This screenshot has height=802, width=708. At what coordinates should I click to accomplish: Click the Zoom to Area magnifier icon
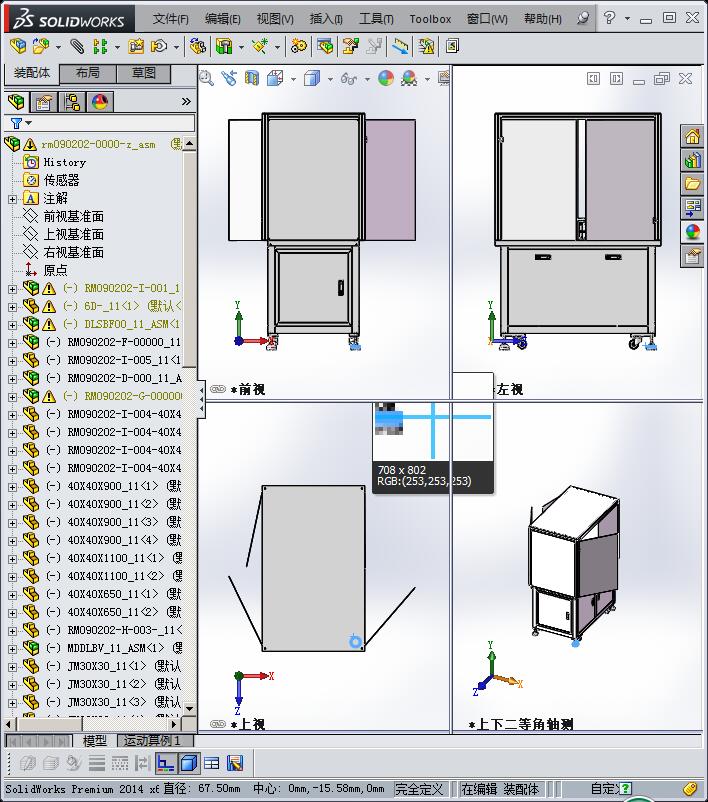point(206,78)
